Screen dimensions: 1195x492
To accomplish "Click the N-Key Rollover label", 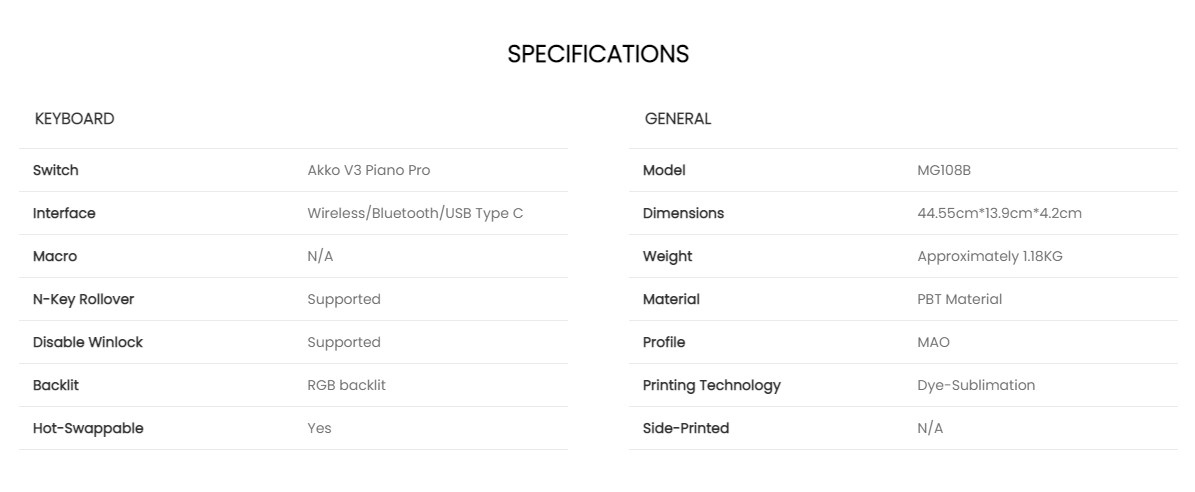I will pyautogui.click(x=83, y=299).
